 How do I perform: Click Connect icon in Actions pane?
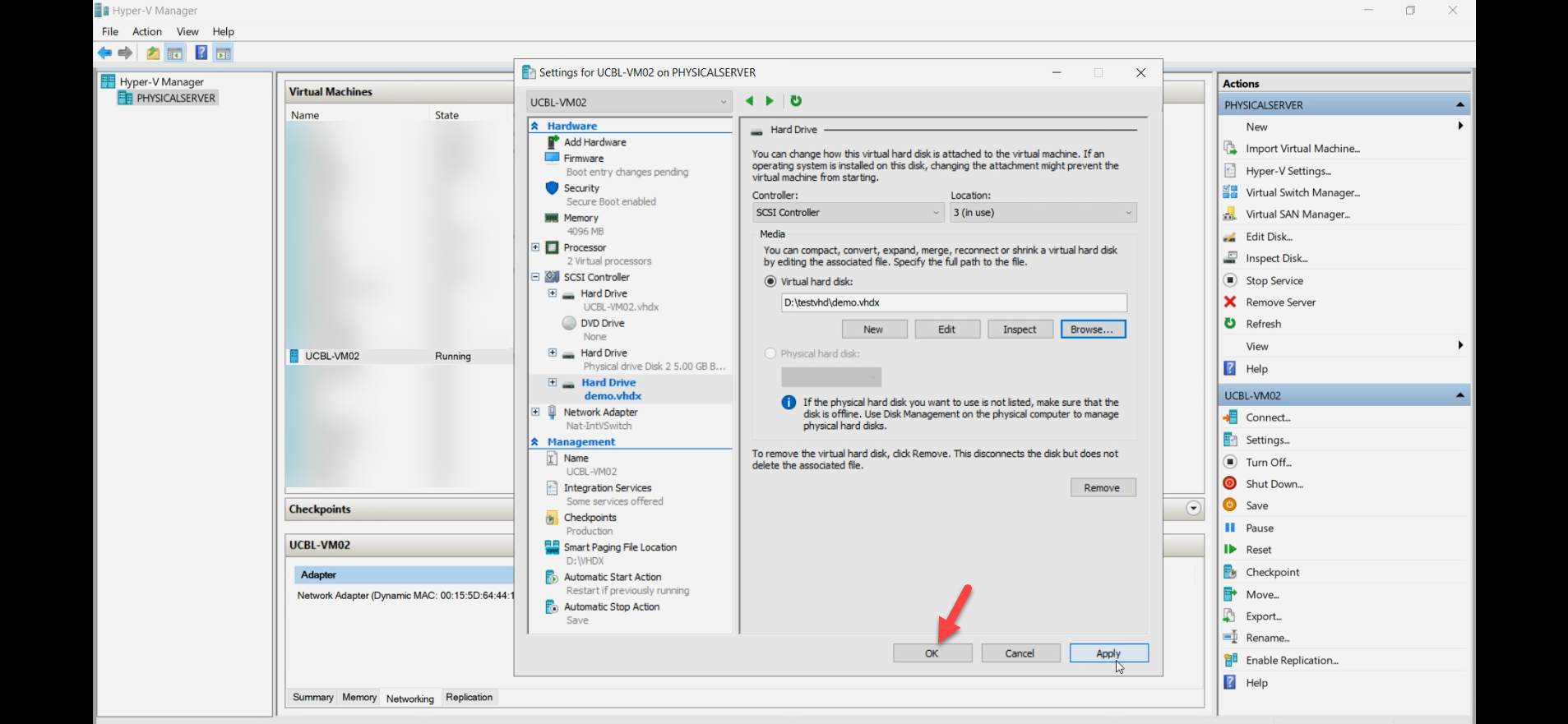[x=1230, y=417]
